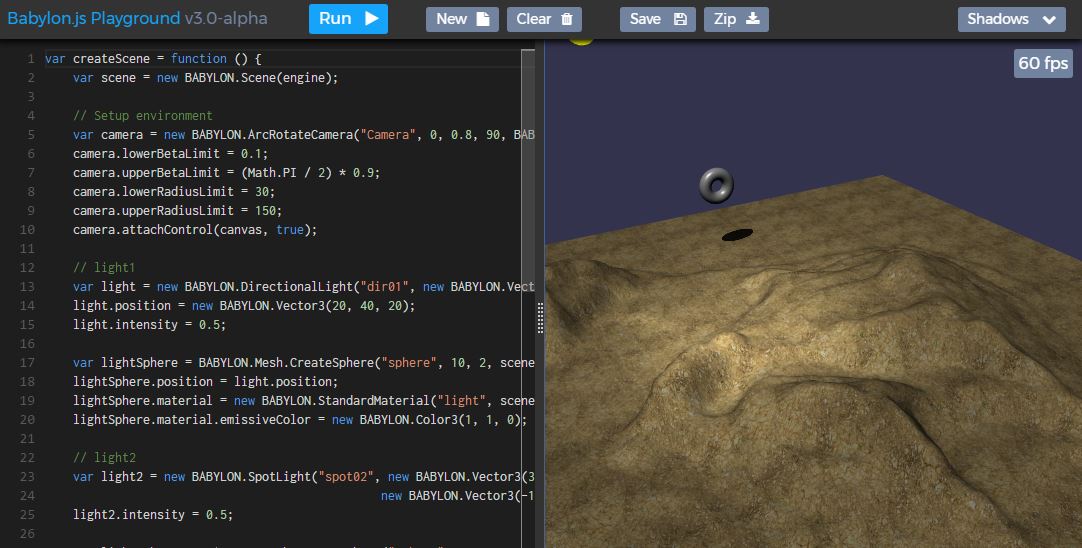Click the '// light2' comment line

(x=104, y=457)
